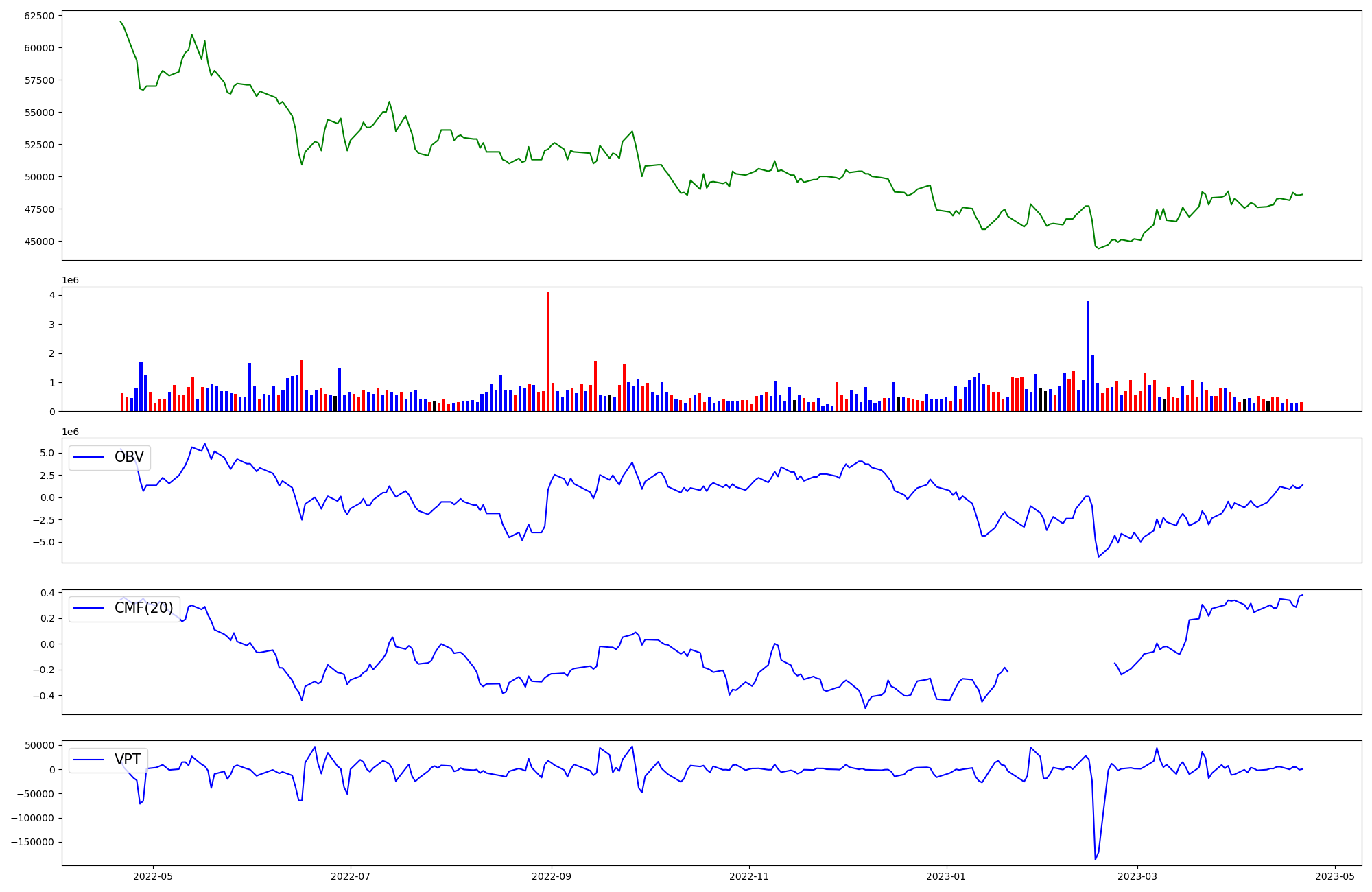
Task: Click the OBV legend label
Action: coord(129,457)
